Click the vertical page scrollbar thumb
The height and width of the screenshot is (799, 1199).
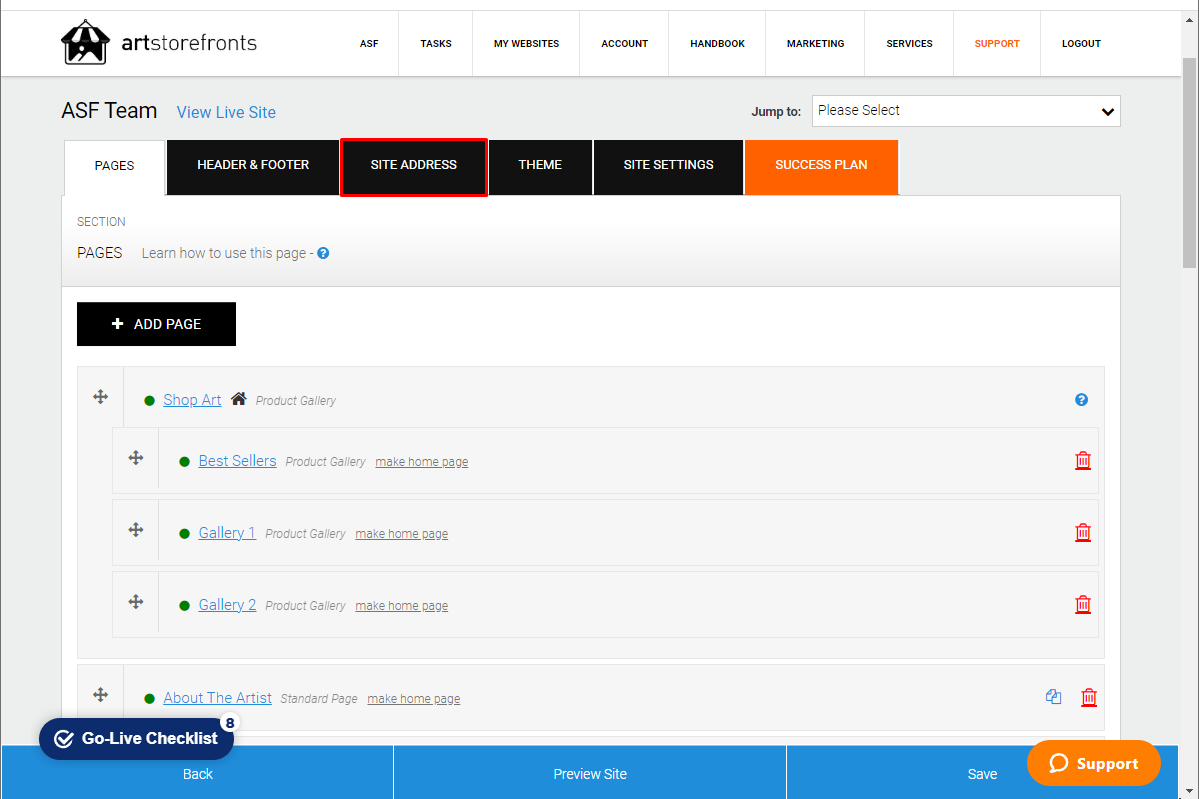(1189, 162)
